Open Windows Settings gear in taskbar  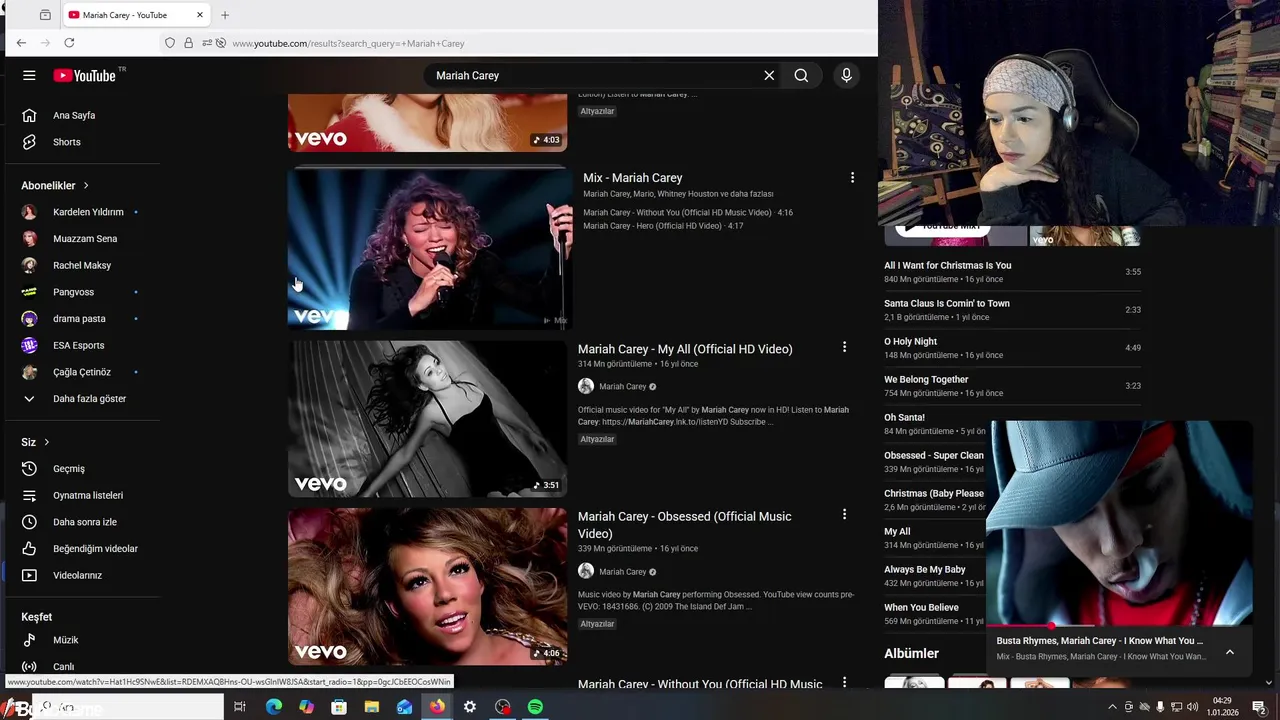coord(469,707)
